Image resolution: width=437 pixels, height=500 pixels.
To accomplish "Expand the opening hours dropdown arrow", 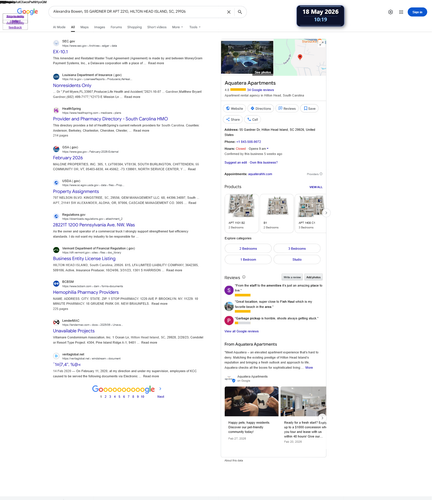I will pyautogui.click(x=267, y=149).
